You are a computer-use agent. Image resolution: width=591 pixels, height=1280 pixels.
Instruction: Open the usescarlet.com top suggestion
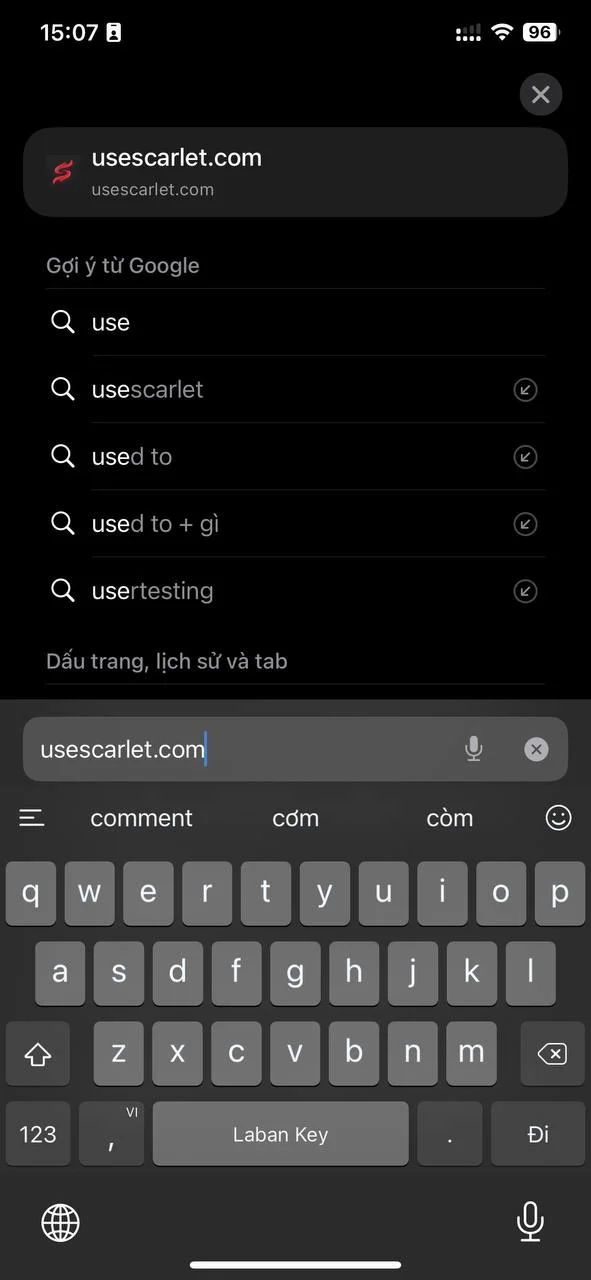[x=295, y=171]
